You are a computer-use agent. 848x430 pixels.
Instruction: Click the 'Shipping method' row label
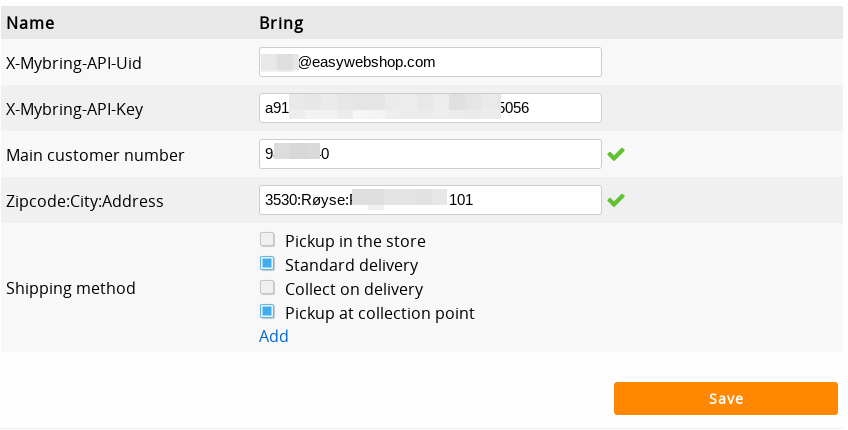point(71,288)
